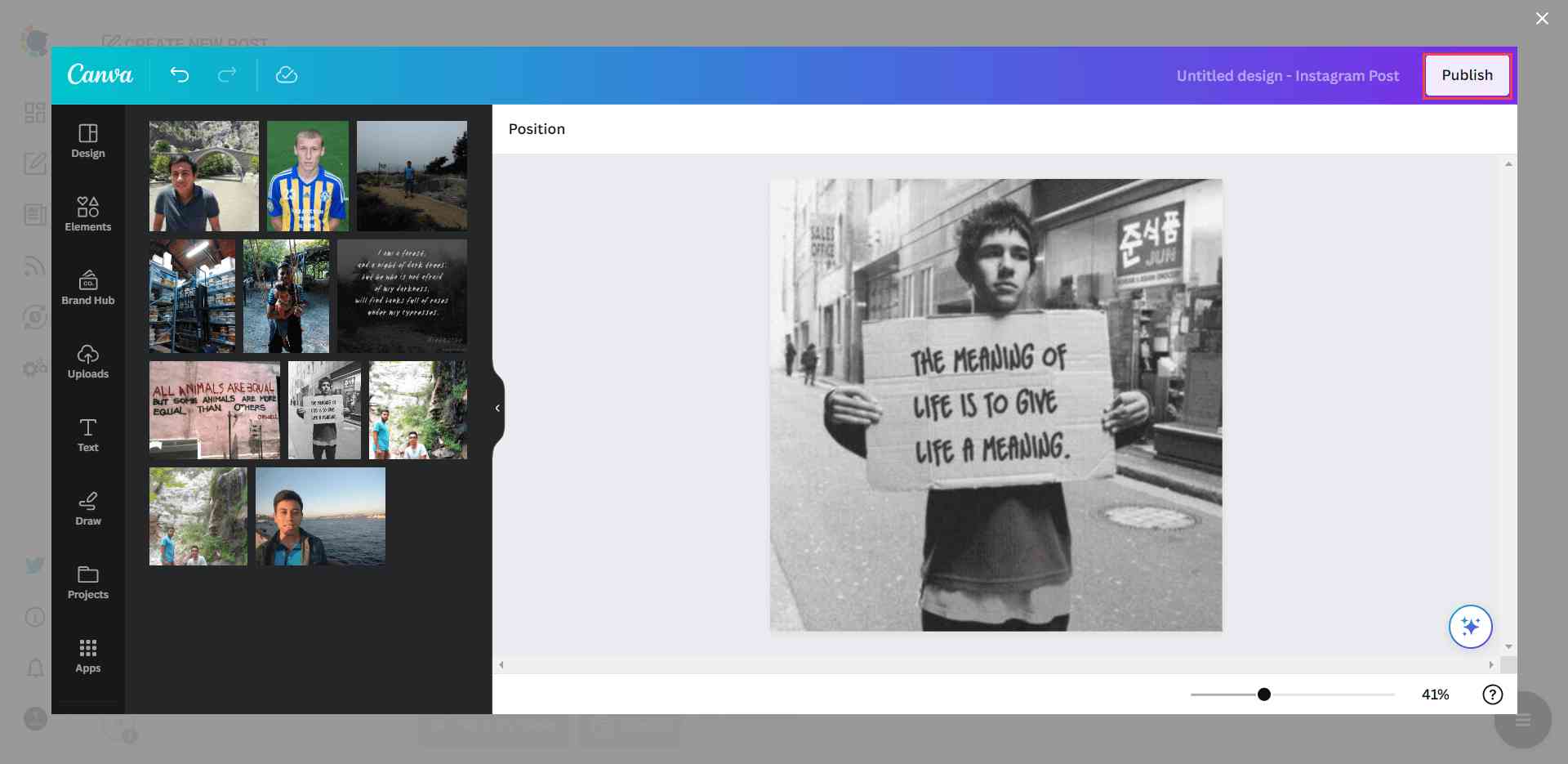Image resolution: width=1568 pixels, height=764 pixels.
Task: Redo the last action
Action: (227, 75)
